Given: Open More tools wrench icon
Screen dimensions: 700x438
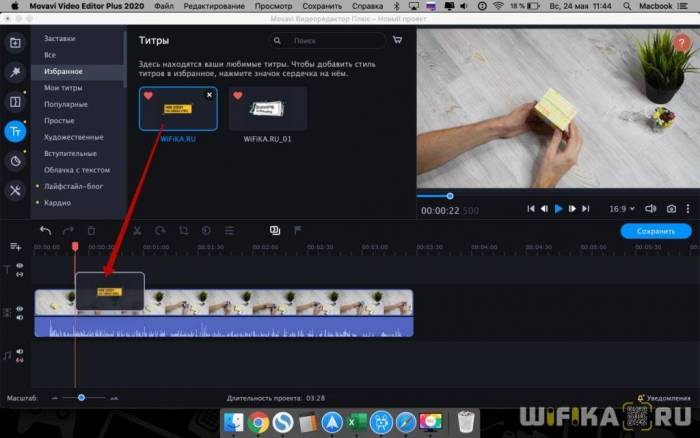Looking at the screenshot, I should coord(15,190).
